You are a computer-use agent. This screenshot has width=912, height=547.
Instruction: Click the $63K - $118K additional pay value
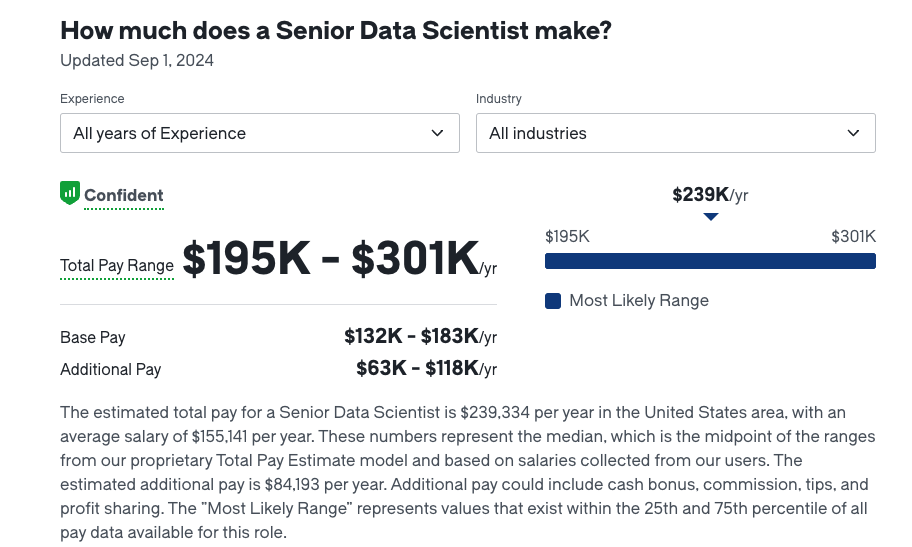coord(426,368)
